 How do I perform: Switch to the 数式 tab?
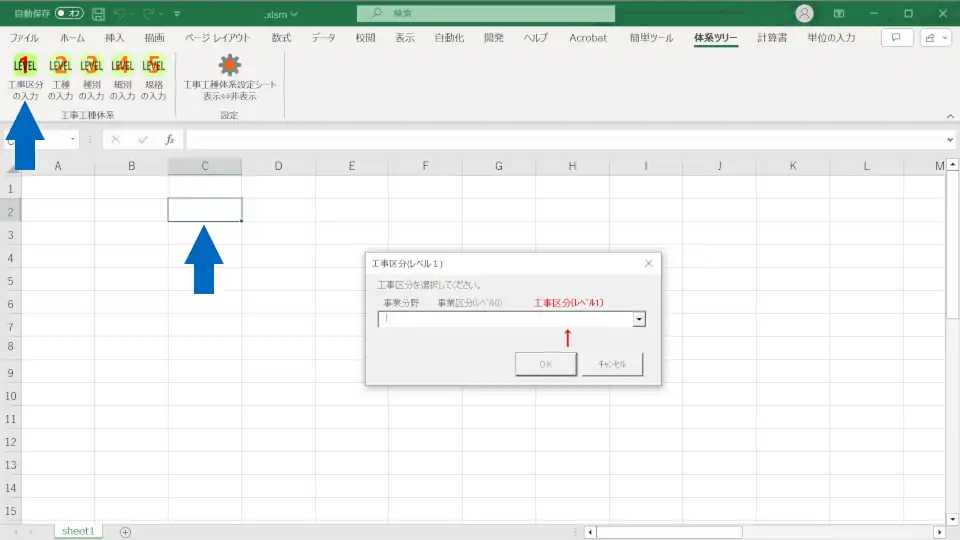pos(281,38)
